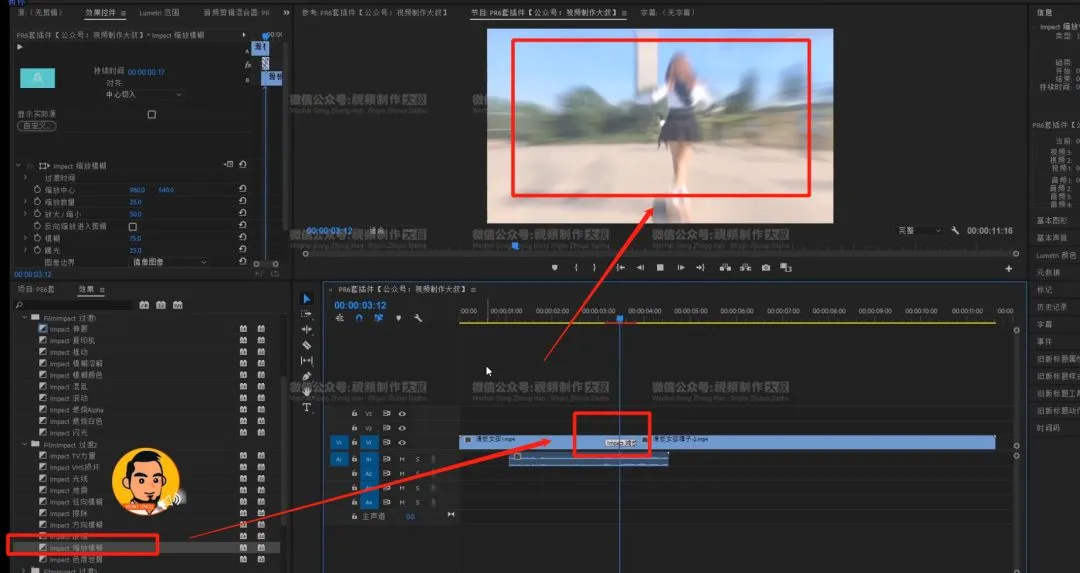
Task: Hide the V1 track with eye icon
Action: [x=402, y=442]
